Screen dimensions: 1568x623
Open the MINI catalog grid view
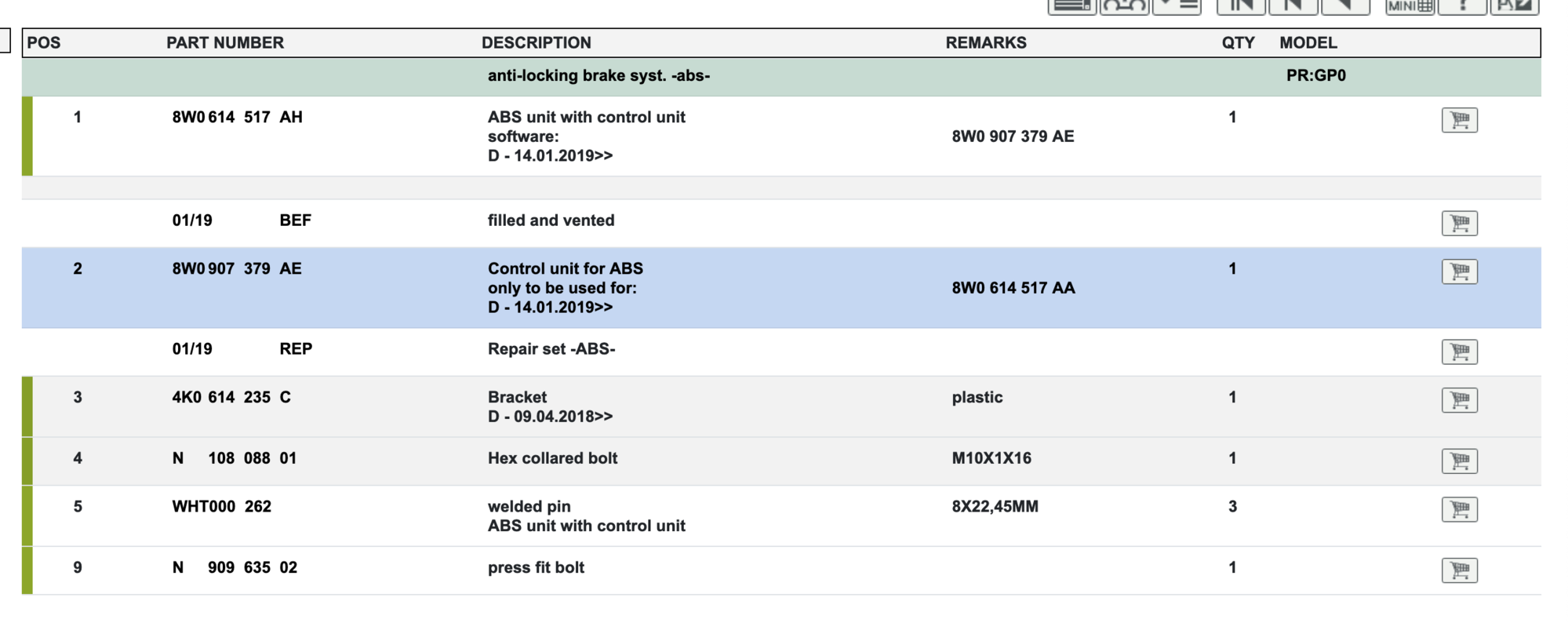1409,7
